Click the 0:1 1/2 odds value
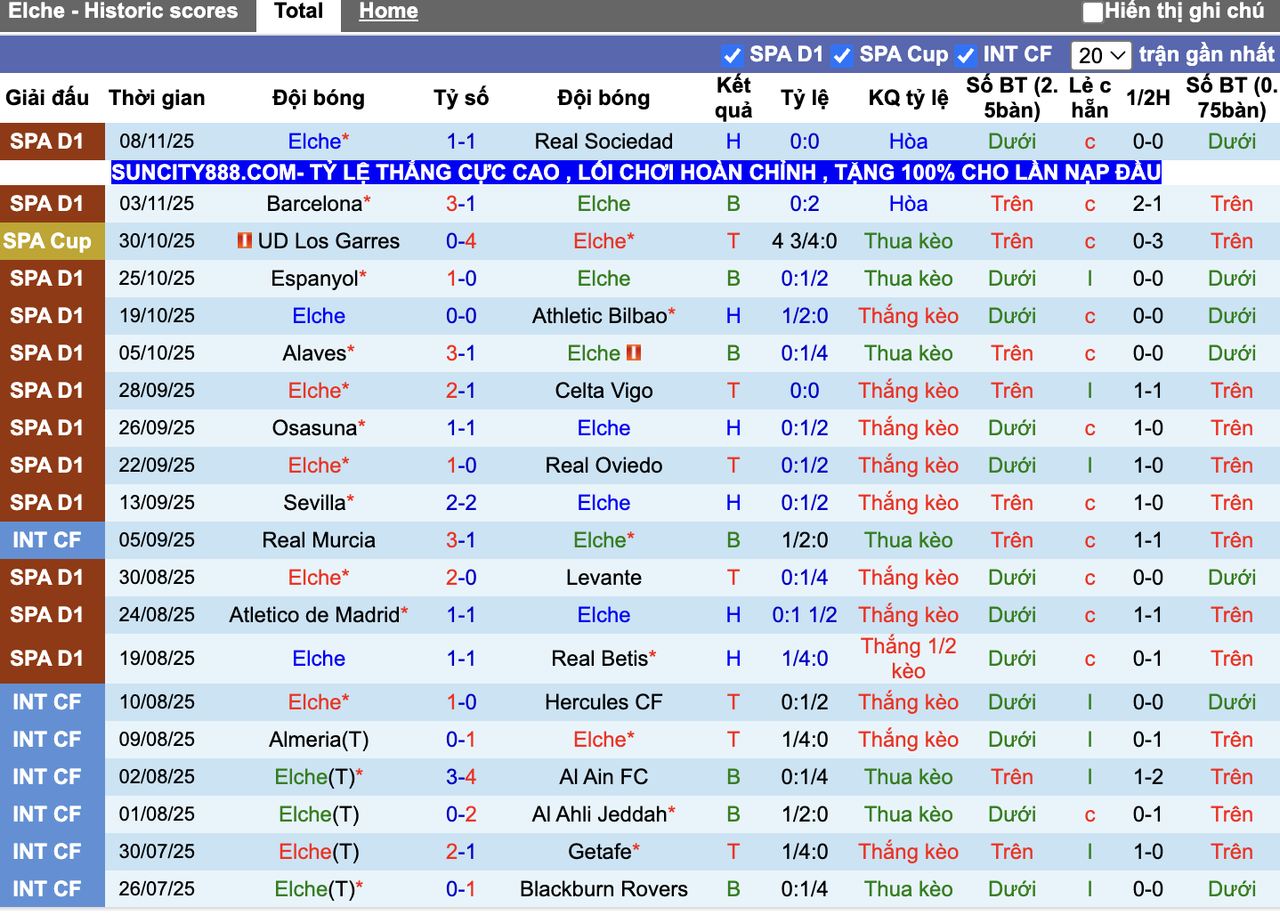This screenshot has width=1280, height=915. (x=805, y=615)
